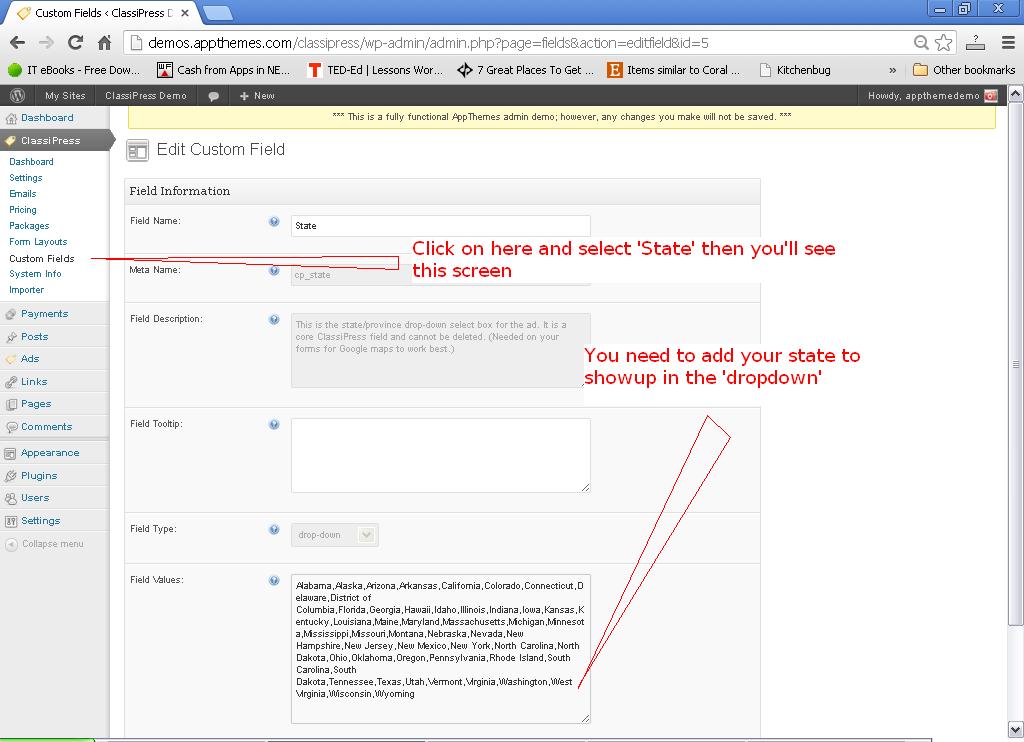Click the Field Name input containing State
This screenshot has height=742, width=1024.
[441, 226]
